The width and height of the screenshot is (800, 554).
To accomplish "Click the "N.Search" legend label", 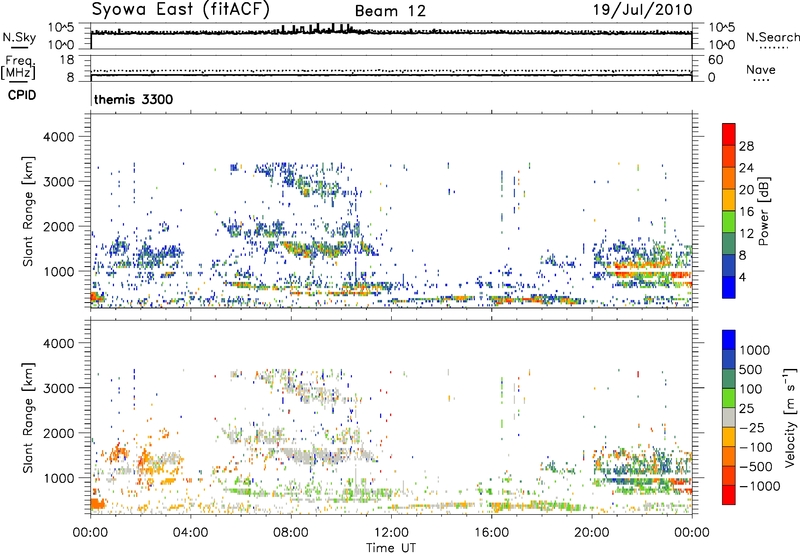I will (x=772, y=37).
